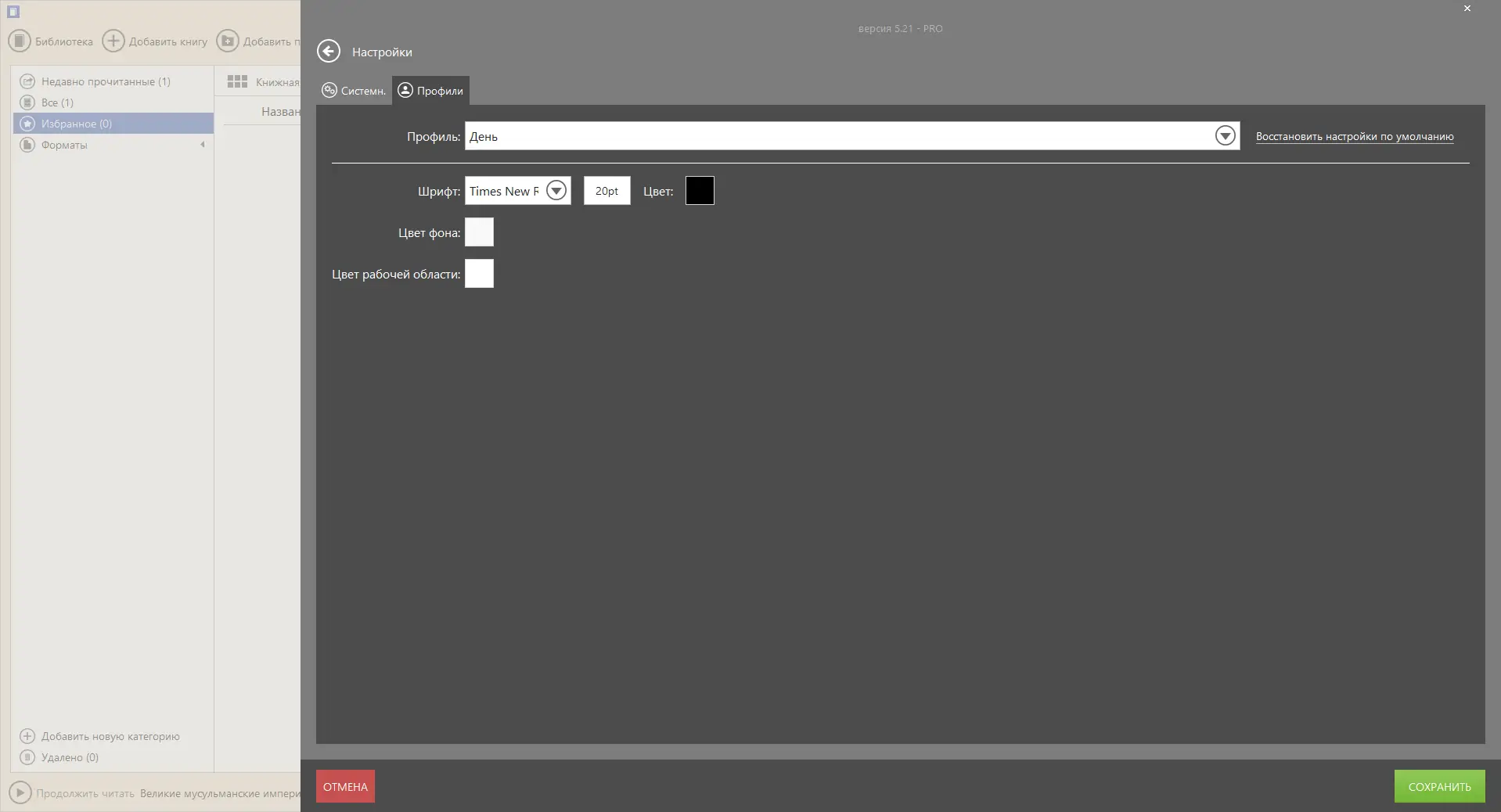
Task: Click the Профиль field showing День
Action: click(x=852, y=136)
